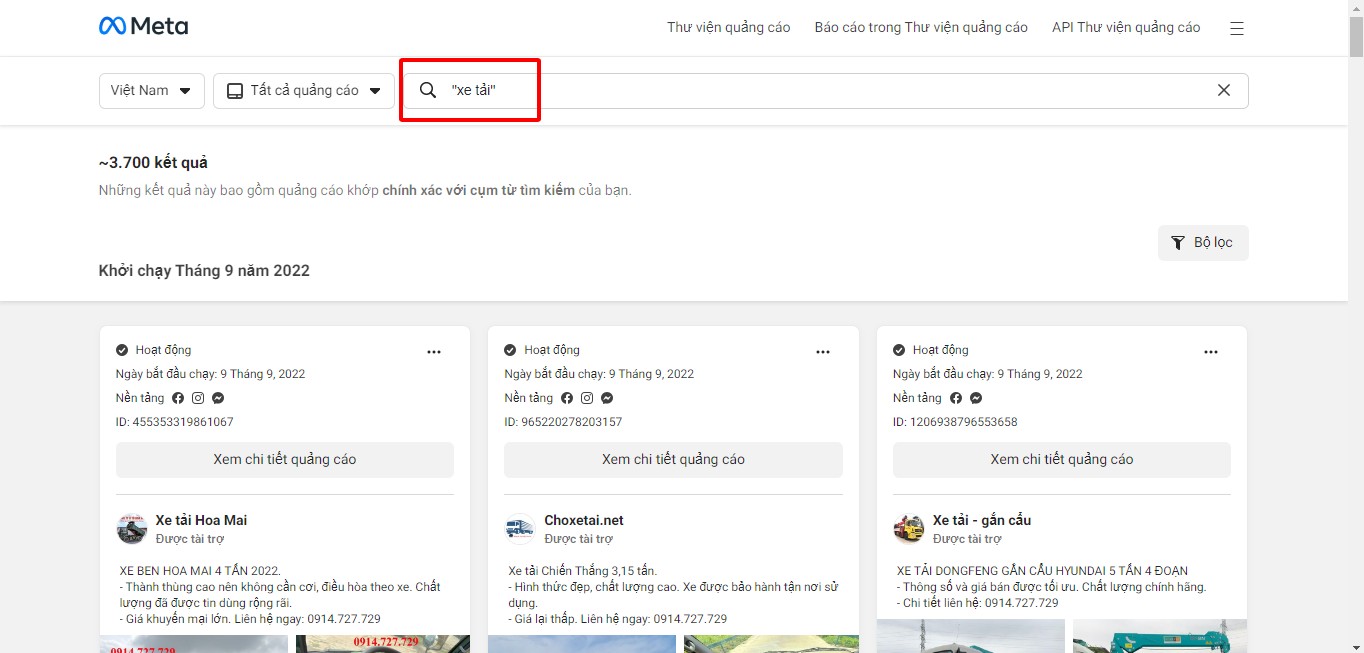Open Báo cáo trong Thư viện quảng cáo
This screenshot has width=1364, height=653.
pos(921,28)
